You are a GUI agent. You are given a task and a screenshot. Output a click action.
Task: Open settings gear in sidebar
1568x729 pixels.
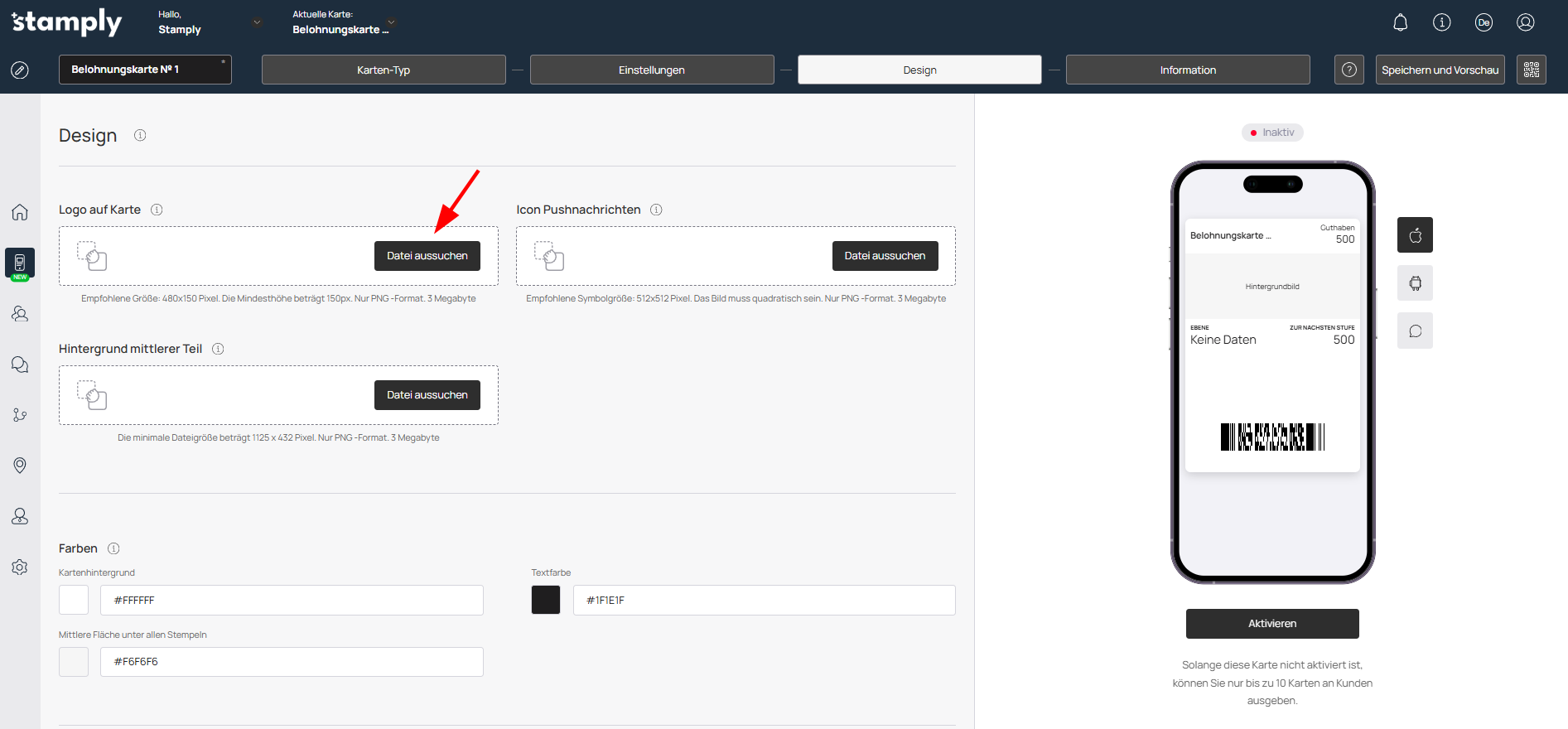point(20,567)
